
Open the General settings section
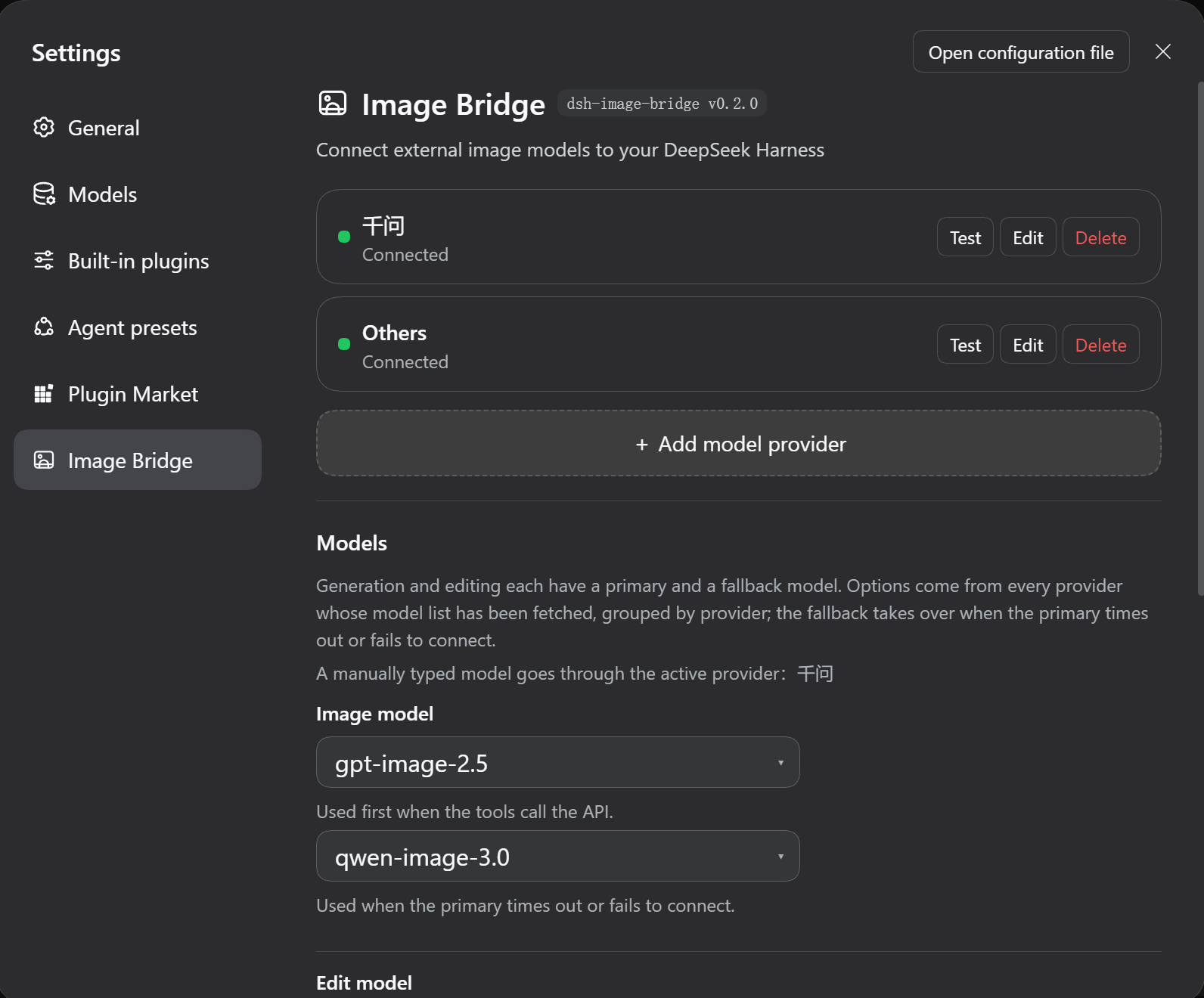[x=138, y=127]
